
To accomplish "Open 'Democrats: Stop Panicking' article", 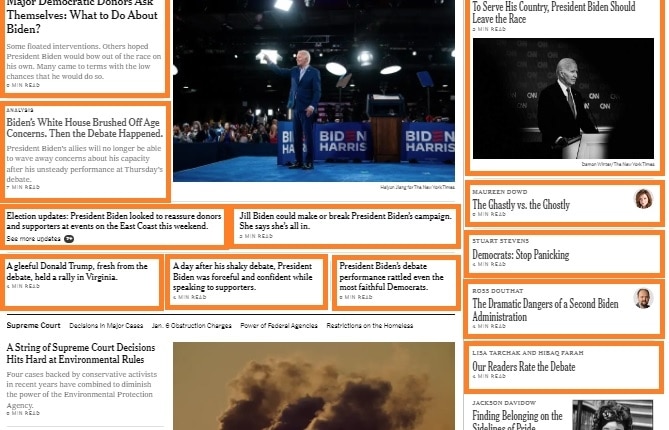I will pos(520,255).
